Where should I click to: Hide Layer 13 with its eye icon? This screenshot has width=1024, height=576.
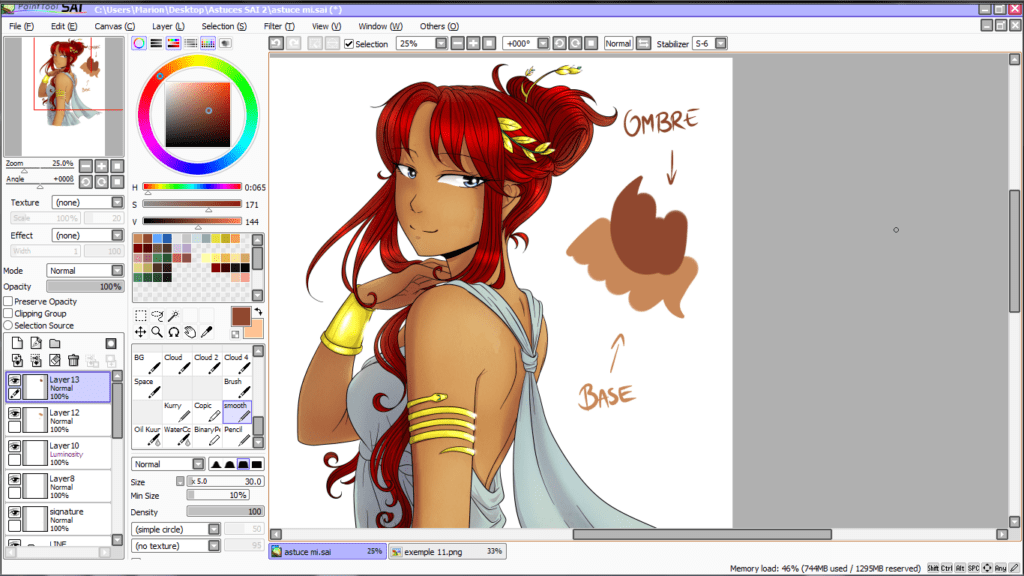(14, 380)
